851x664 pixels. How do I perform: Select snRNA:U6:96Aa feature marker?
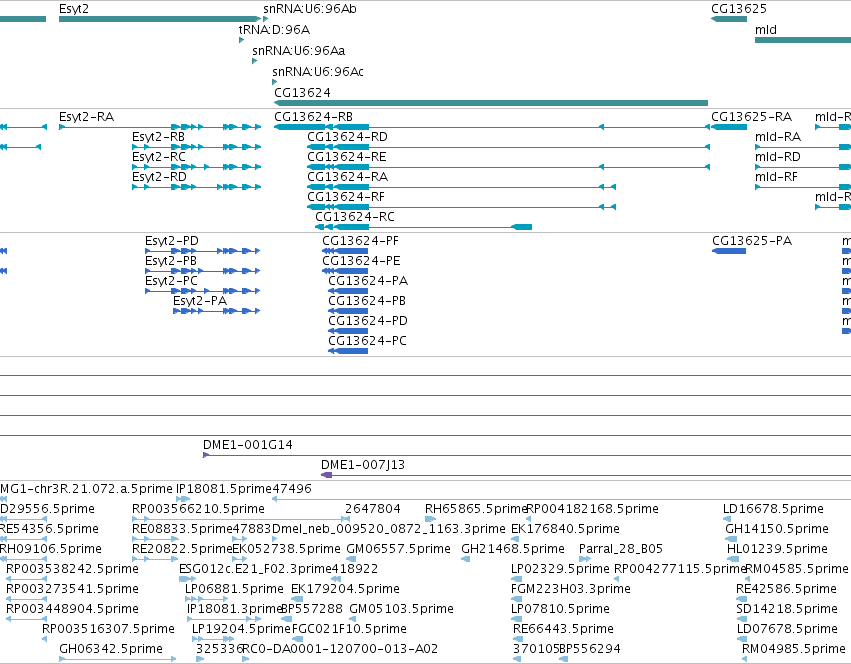click(x=255, y=61)
